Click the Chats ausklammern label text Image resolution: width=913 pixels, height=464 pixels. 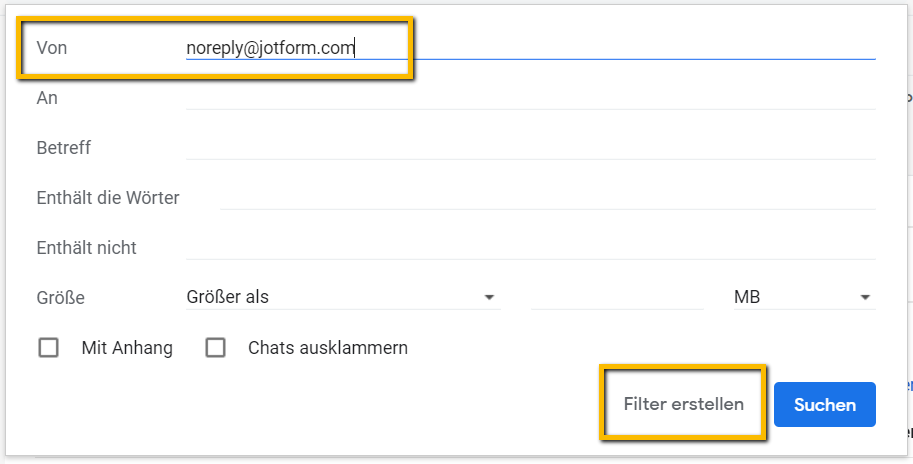pos(327,348)
